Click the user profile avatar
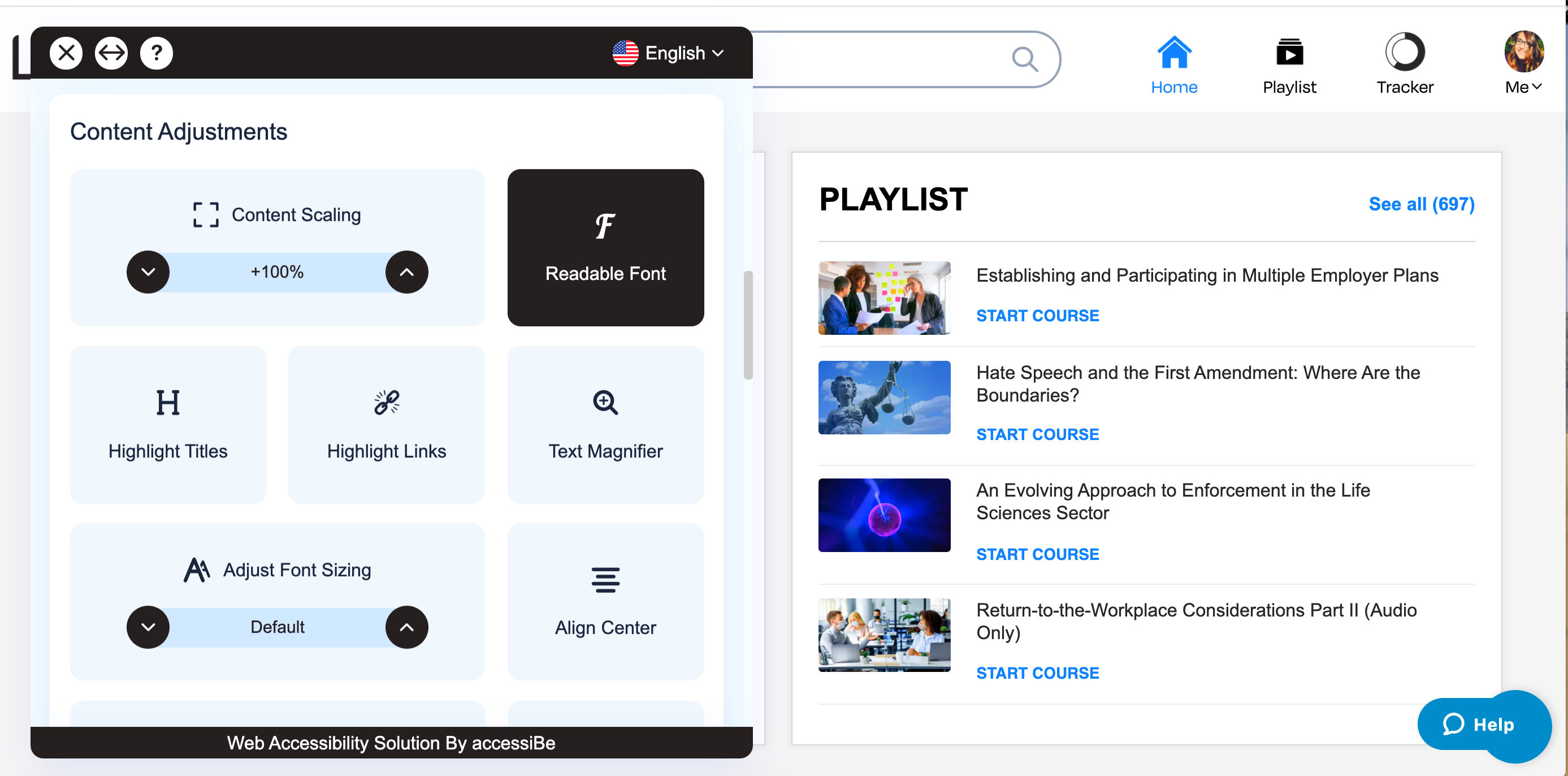The width and height of the screenshot is (1568, 776). point(1523,52)
